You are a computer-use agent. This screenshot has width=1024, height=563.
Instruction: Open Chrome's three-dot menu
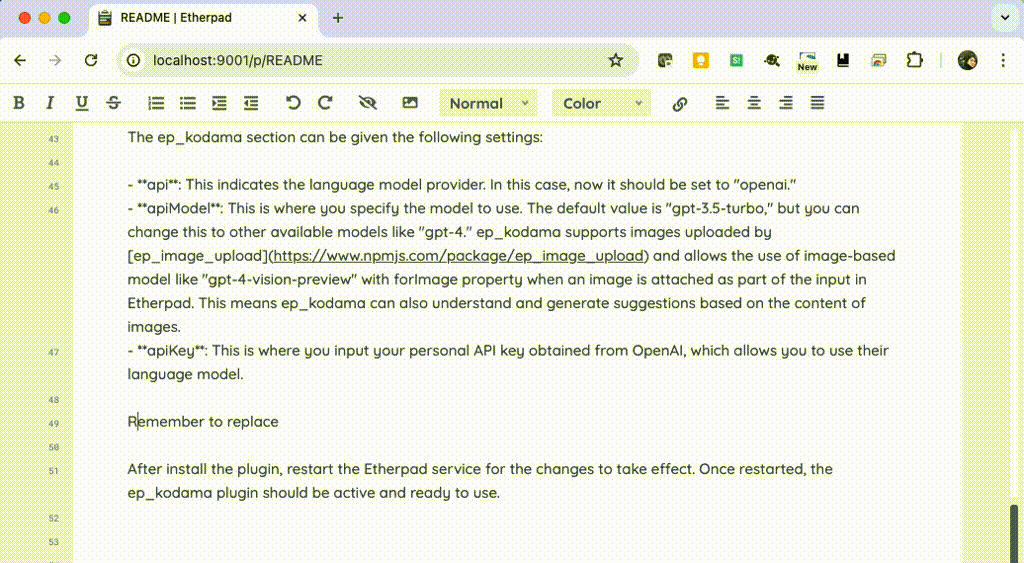1003,60
